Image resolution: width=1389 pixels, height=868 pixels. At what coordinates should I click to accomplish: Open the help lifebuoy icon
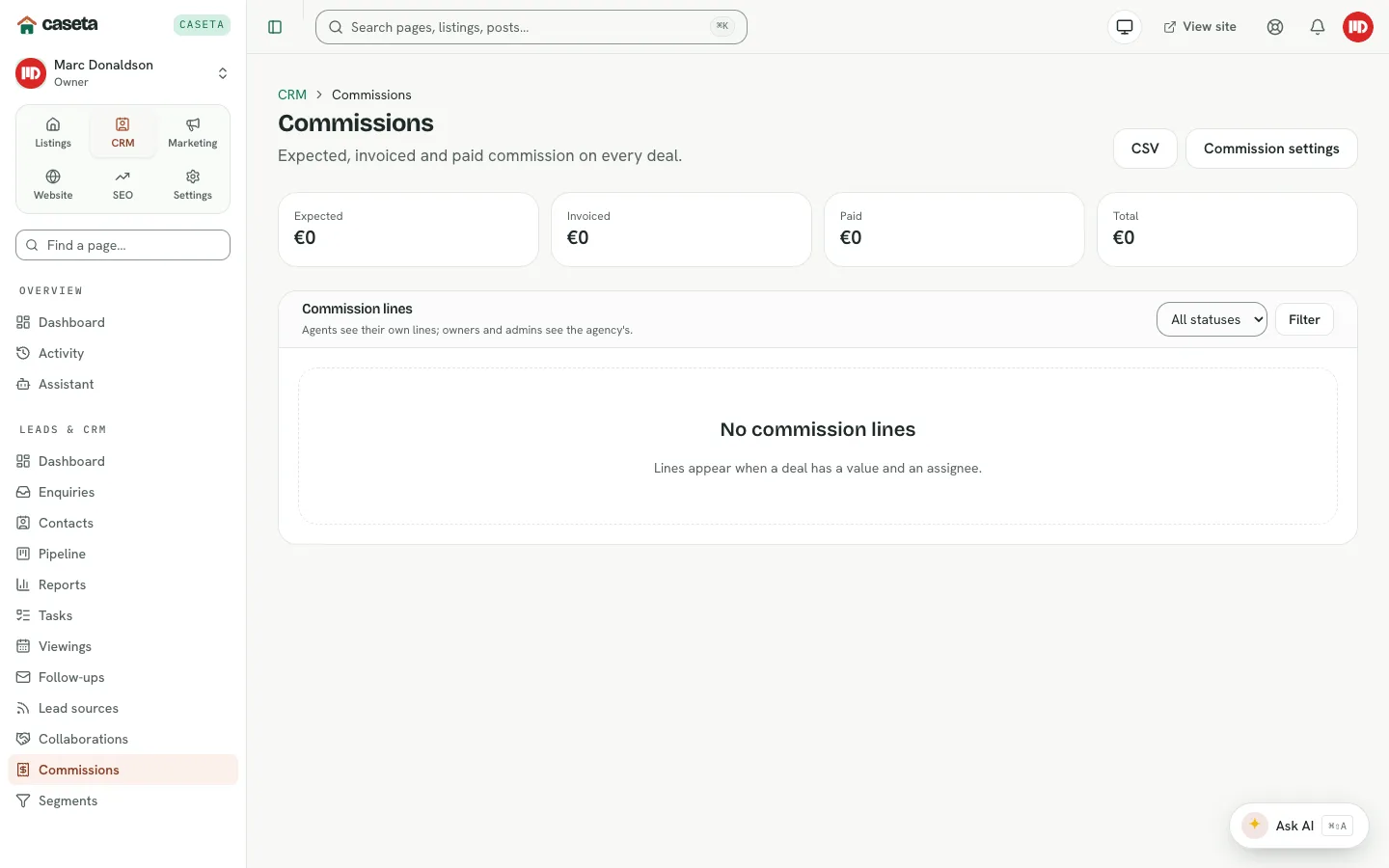click(1275, 27)
